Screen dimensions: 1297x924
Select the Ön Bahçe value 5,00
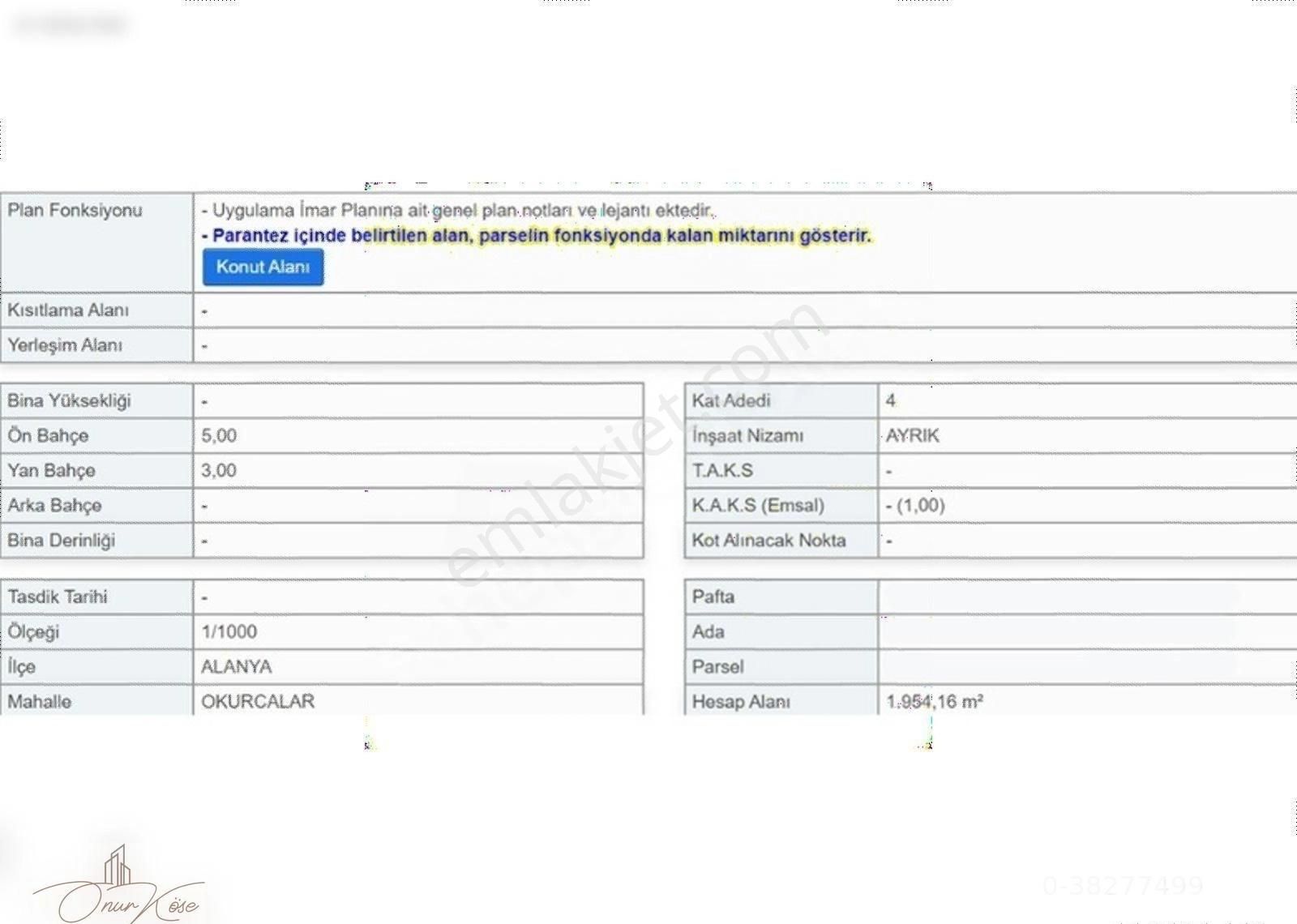pyautogui.click(x=219, y=436)
